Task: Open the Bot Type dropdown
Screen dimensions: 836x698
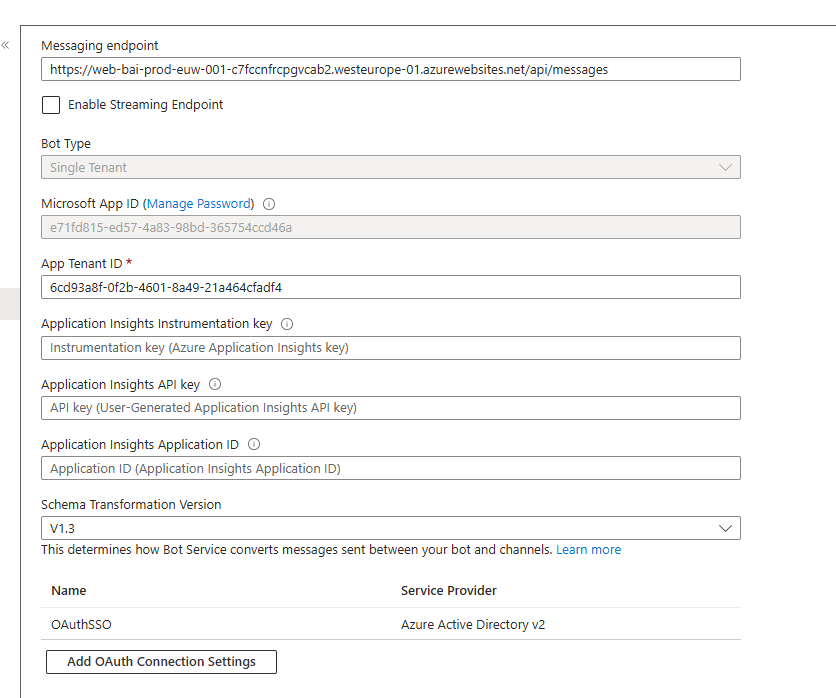Action: coord(390,167)
